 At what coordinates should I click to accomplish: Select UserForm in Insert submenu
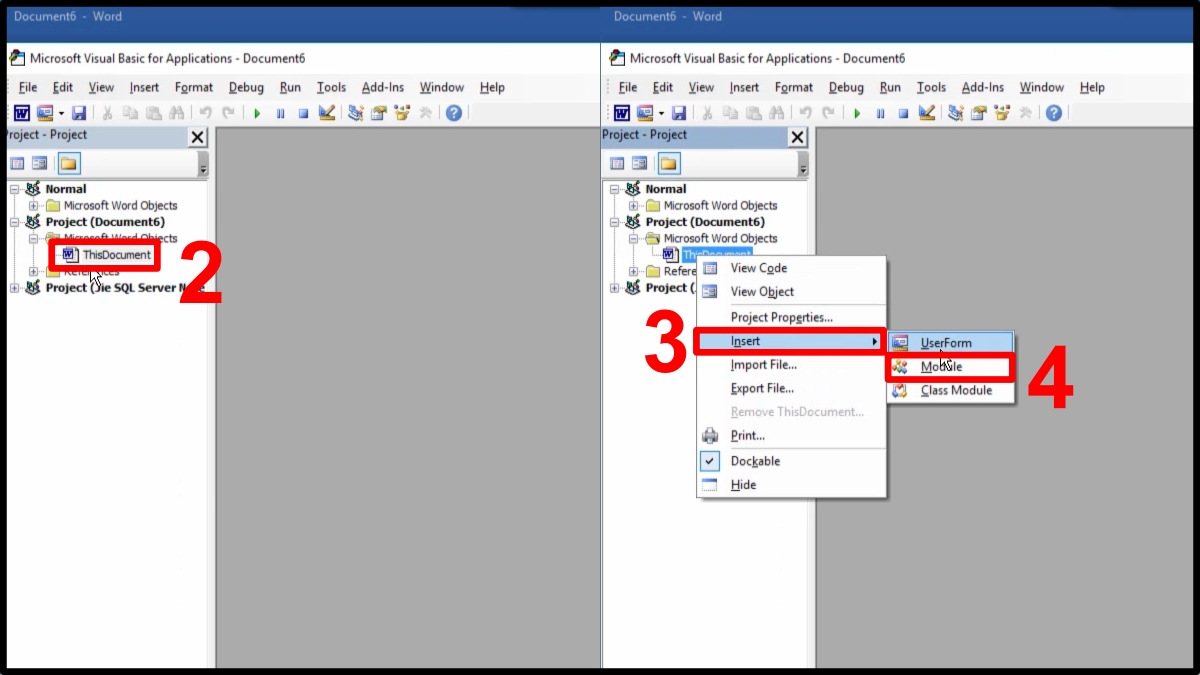951,343
